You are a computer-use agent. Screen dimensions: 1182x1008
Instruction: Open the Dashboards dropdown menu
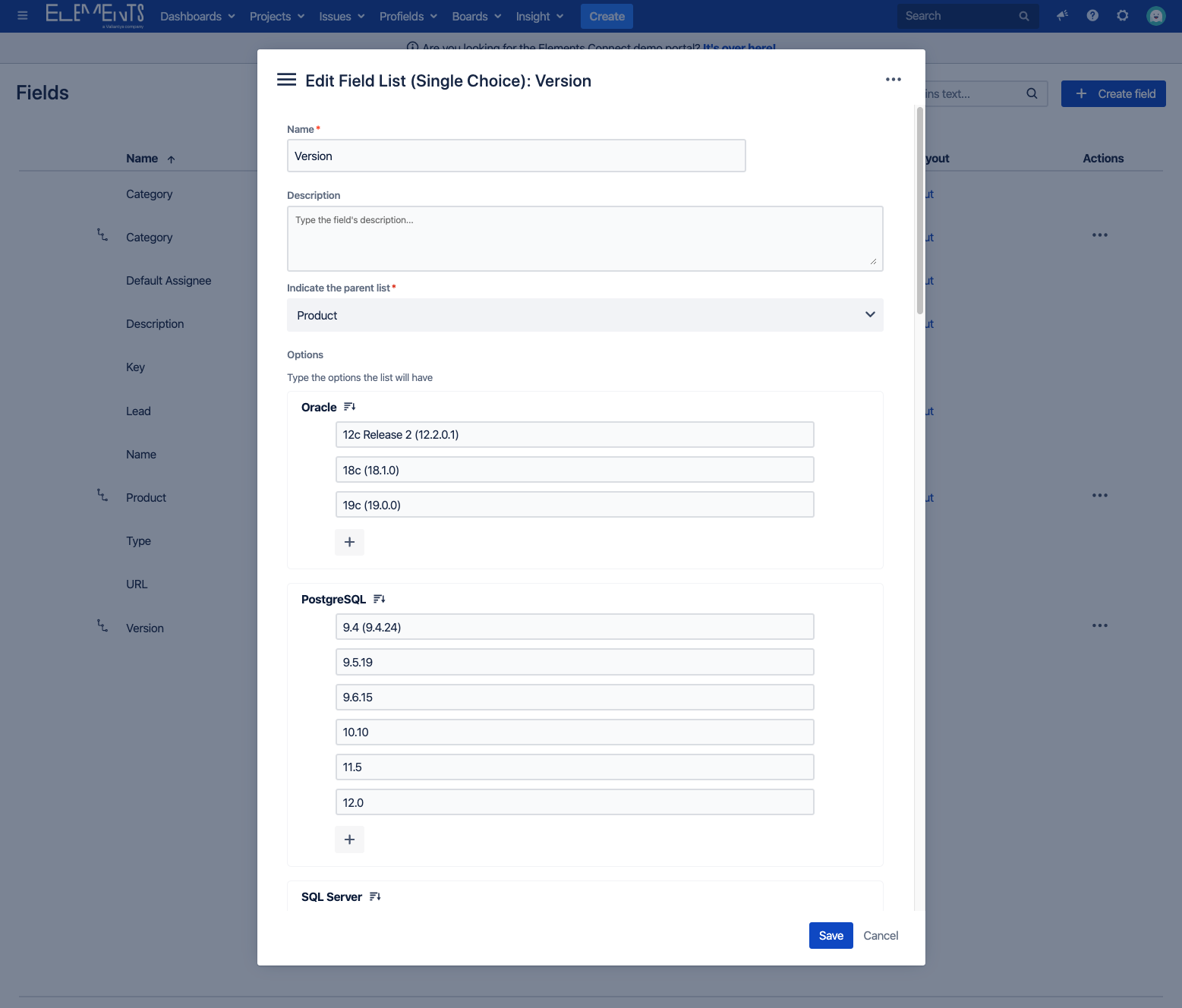(197, 16)
